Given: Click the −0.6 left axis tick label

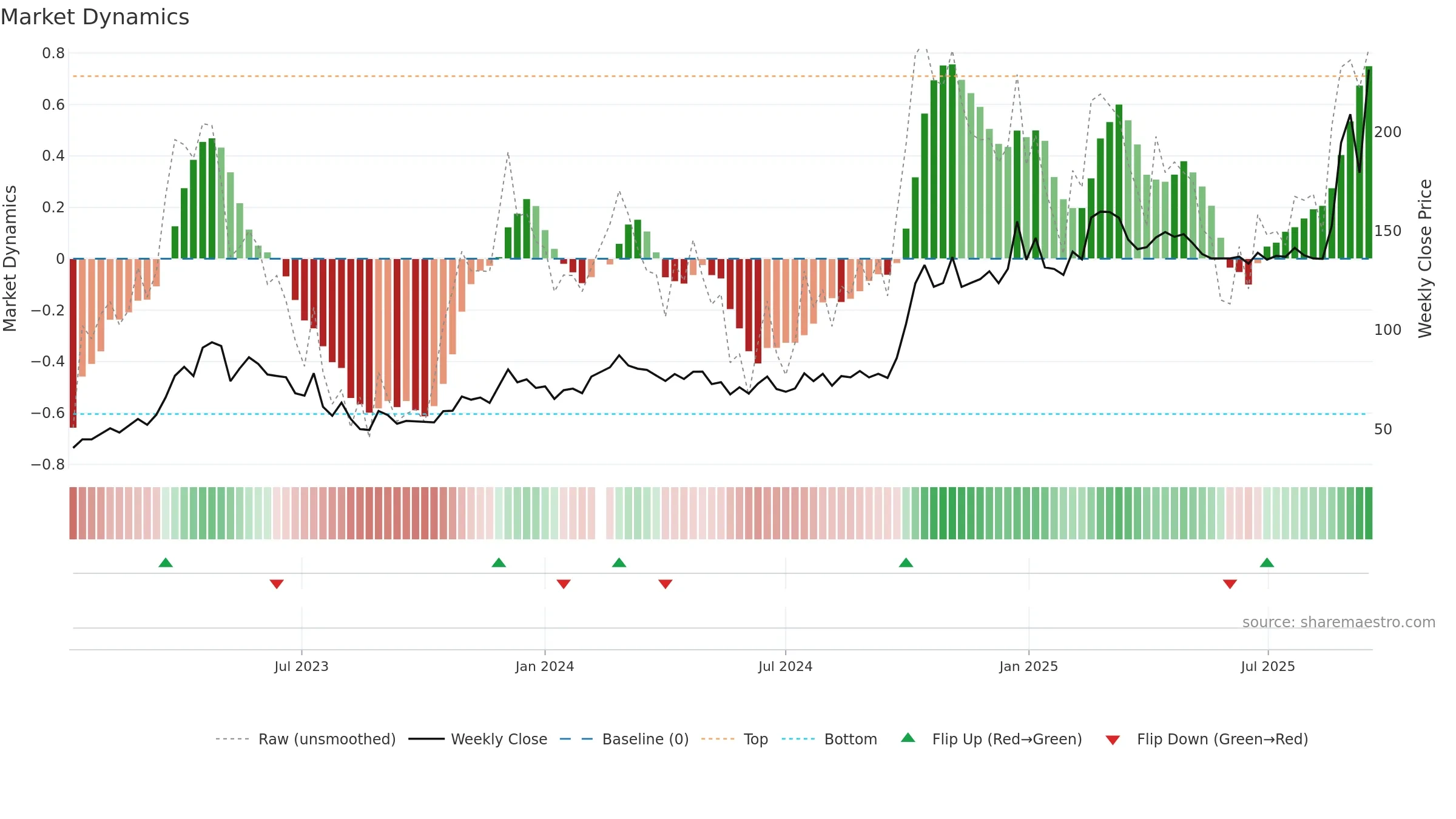Looking at the screenshot, I should [x=48, y=413].
